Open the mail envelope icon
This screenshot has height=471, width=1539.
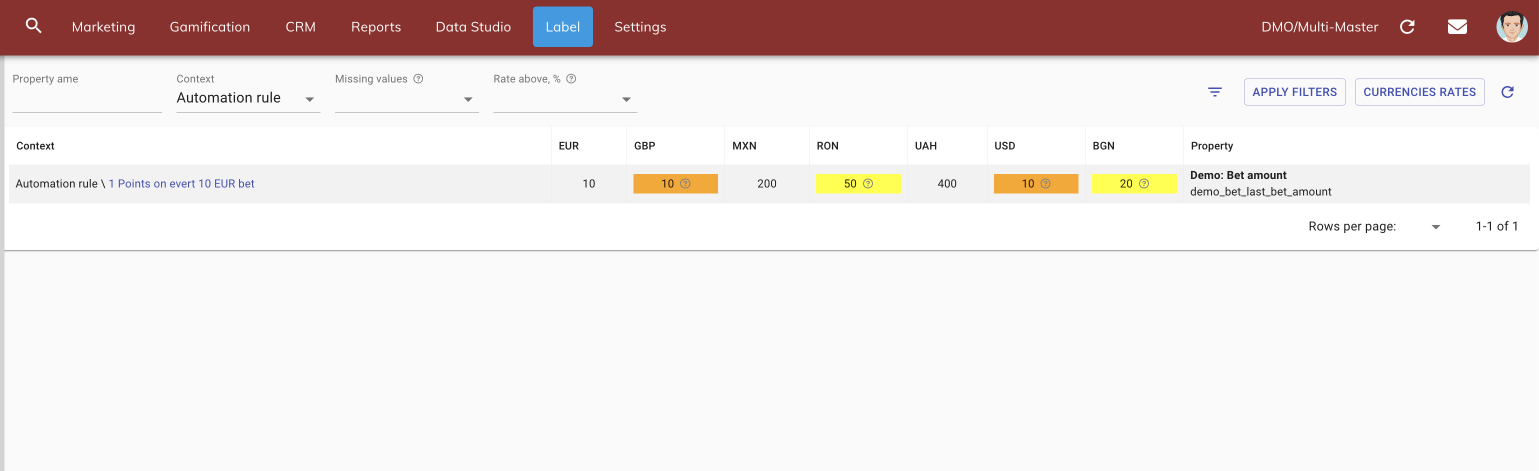tap(1457, 27)
